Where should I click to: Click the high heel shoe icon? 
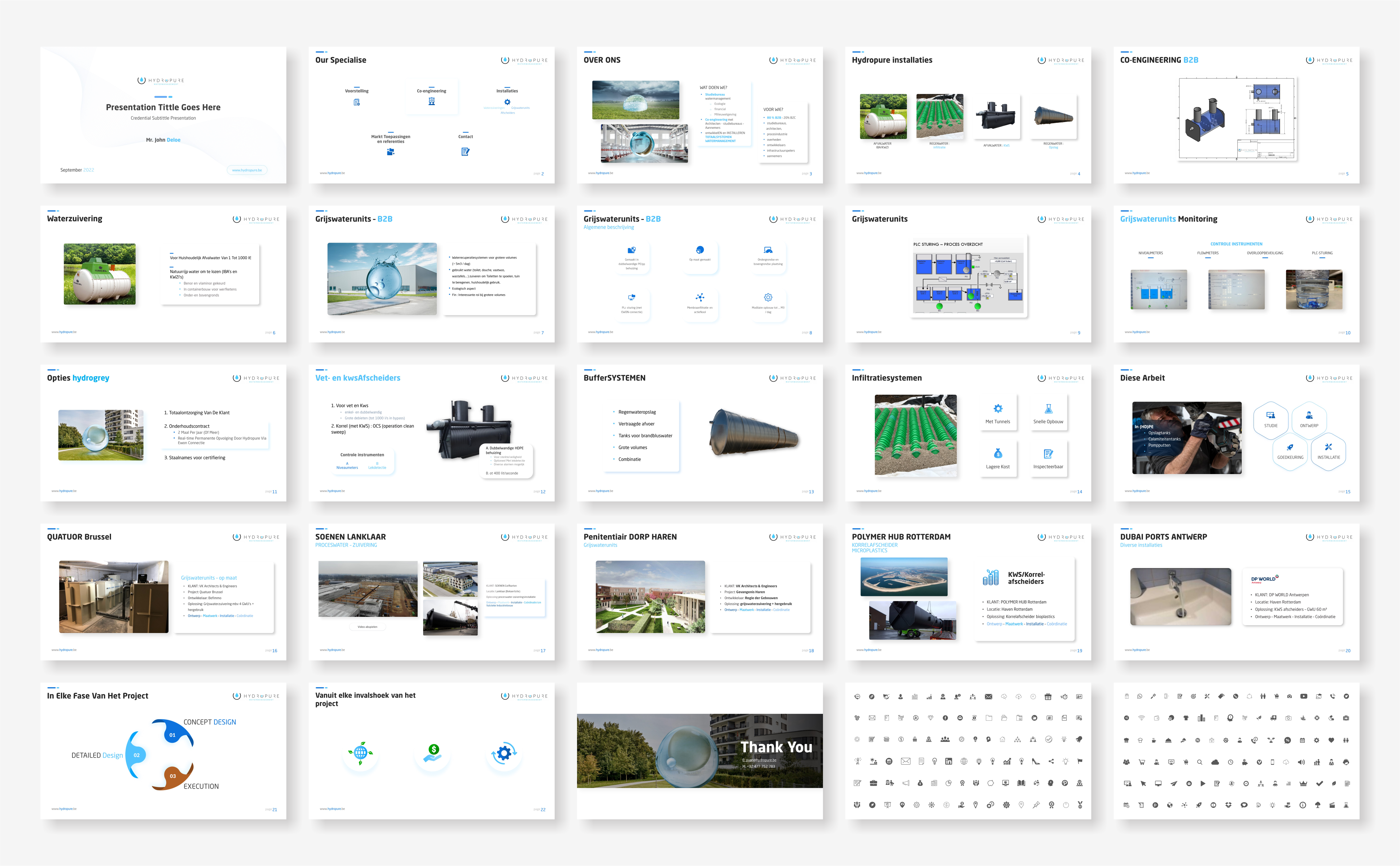1036,761
